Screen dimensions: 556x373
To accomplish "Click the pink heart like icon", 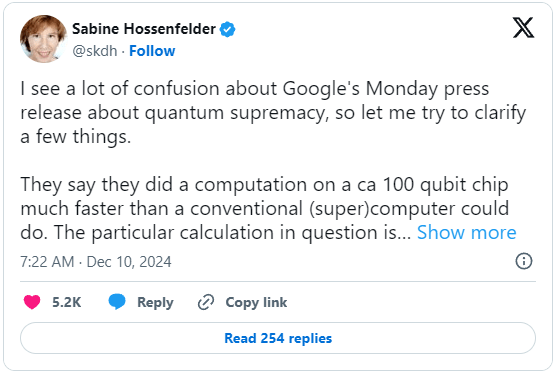I will point(32,302).
